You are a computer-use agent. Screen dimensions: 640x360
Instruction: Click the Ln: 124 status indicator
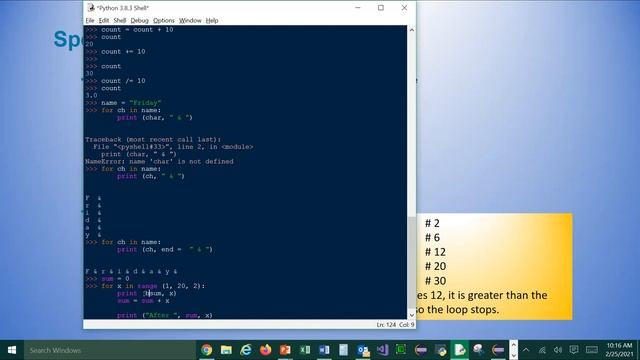pos(386,324)
